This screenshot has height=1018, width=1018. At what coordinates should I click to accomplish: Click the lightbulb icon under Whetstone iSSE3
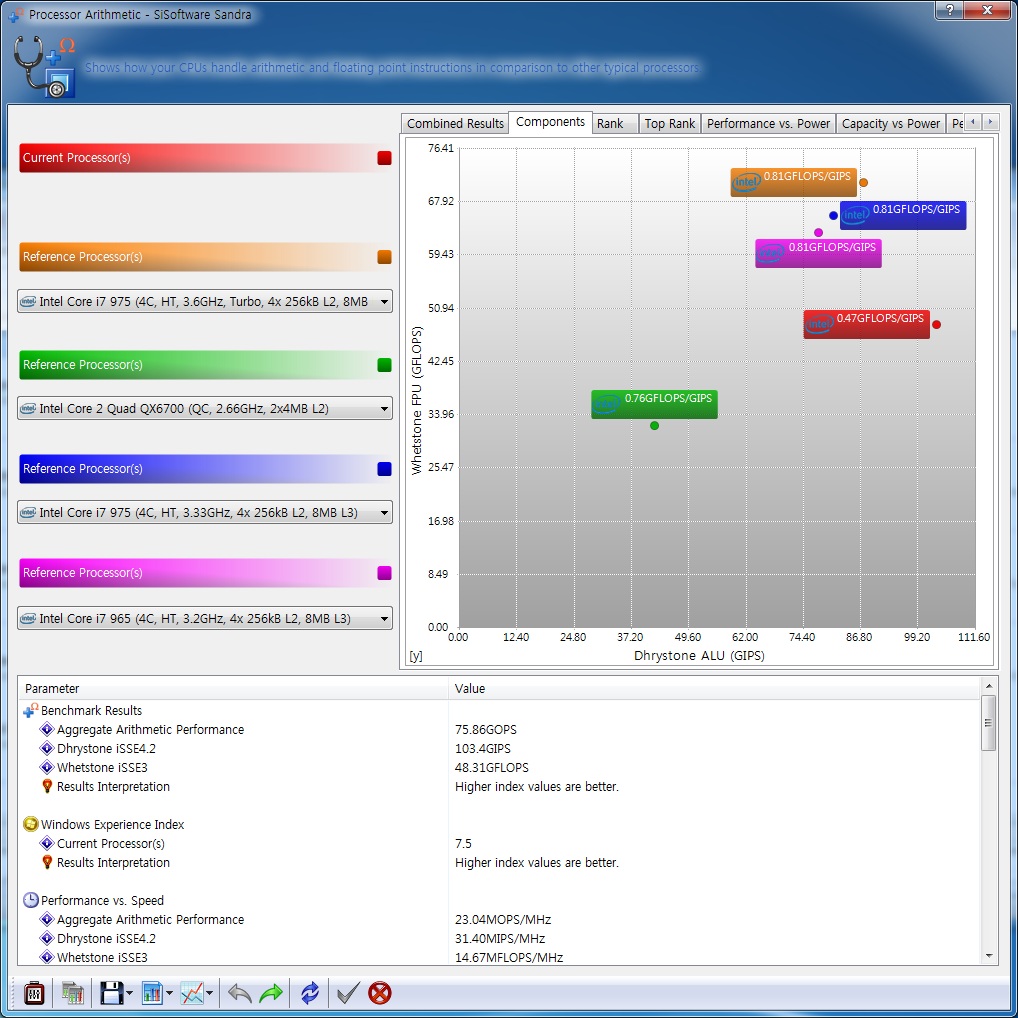tap(47, 786)
